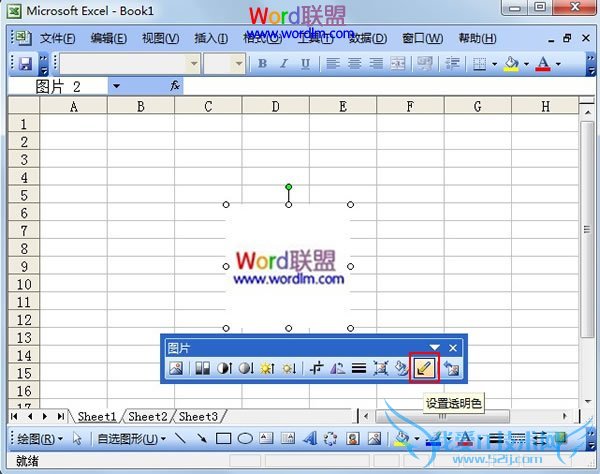Click the More Contrast icon
This screenshot has height=474, width=600.
(x=224, y=368)
